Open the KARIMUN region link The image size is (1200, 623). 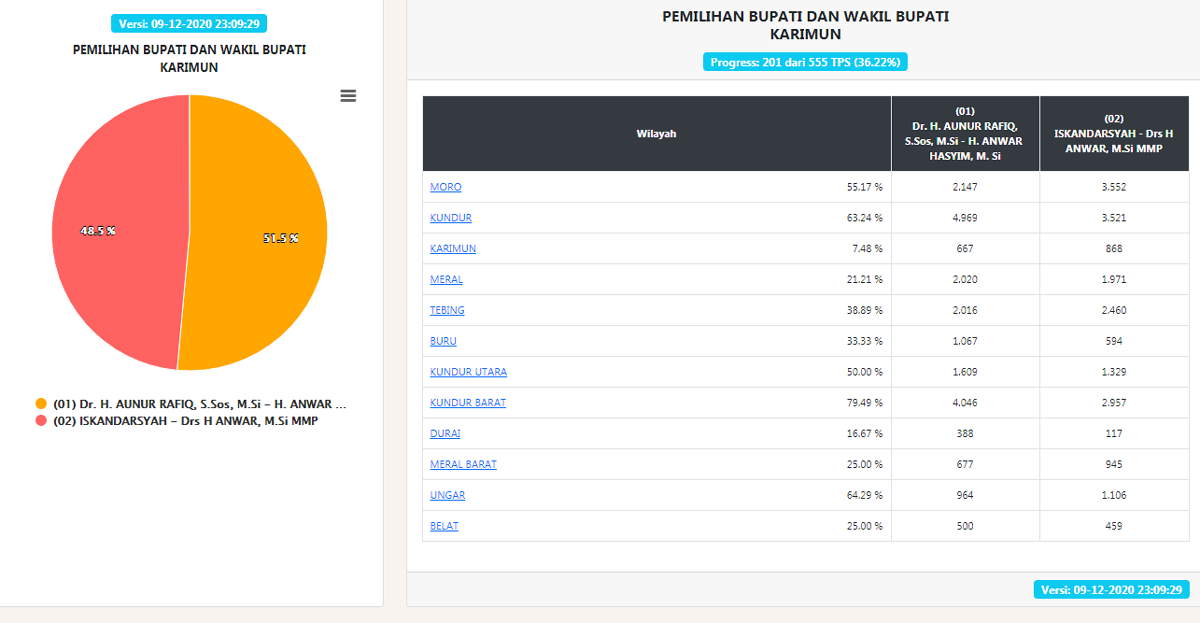453,249
